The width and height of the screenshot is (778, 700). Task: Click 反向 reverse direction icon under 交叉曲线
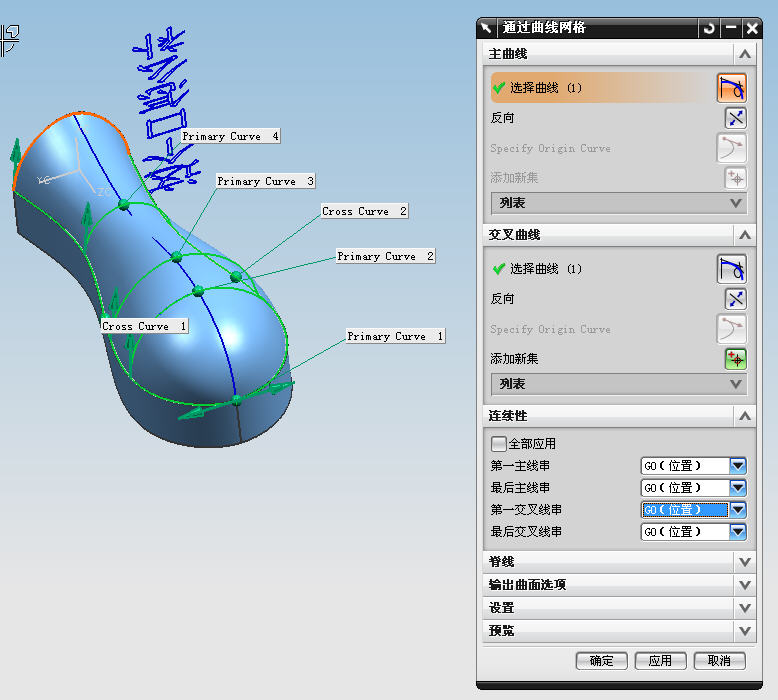point(735,299)
